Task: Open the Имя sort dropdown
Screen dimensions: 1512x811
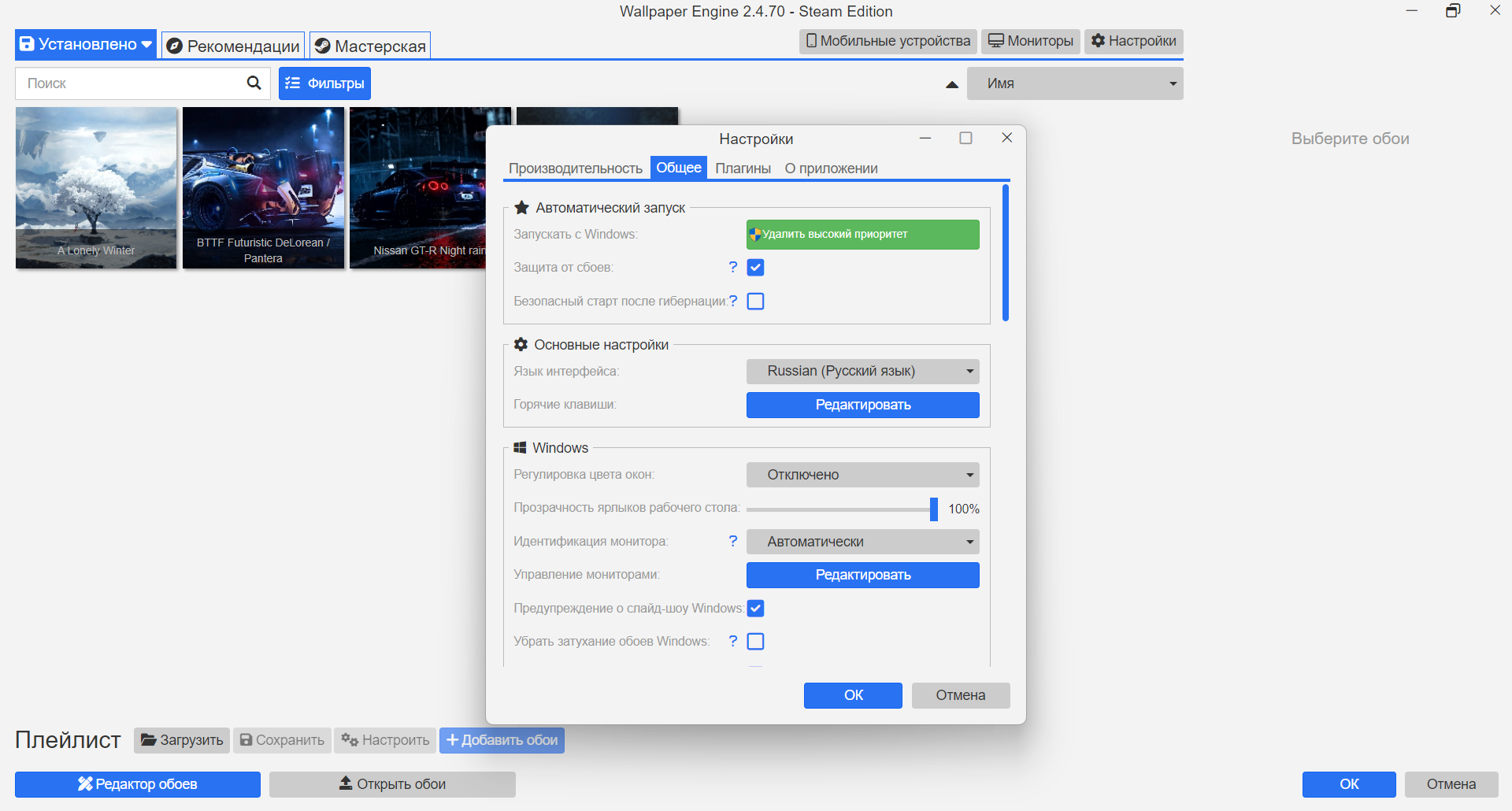Action: [1075, 83]
